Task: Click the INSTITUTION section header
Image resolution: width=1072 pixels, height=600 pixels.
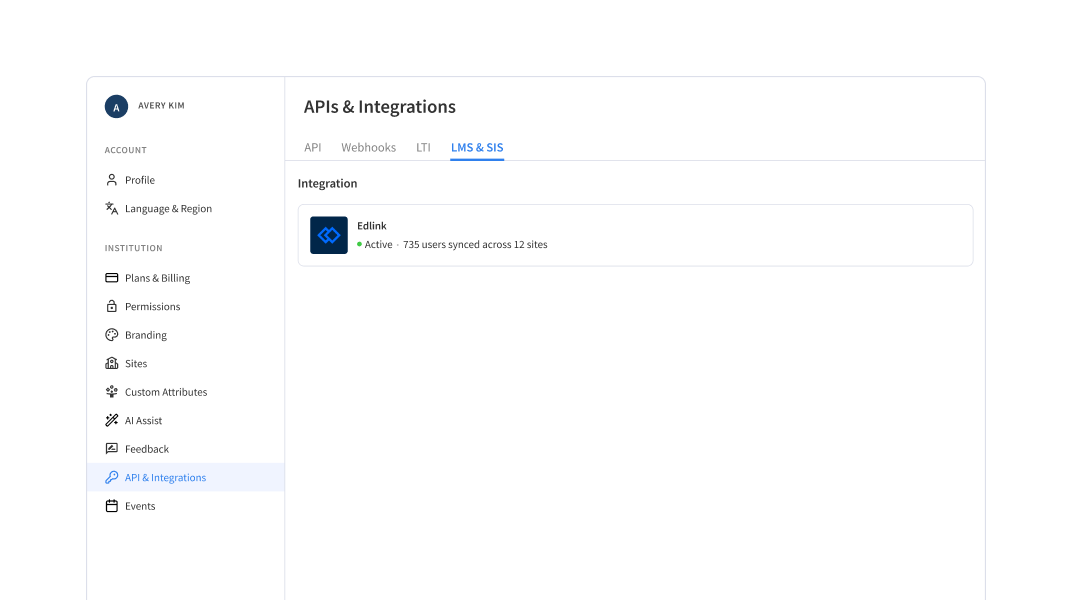Action: point(133,248)
